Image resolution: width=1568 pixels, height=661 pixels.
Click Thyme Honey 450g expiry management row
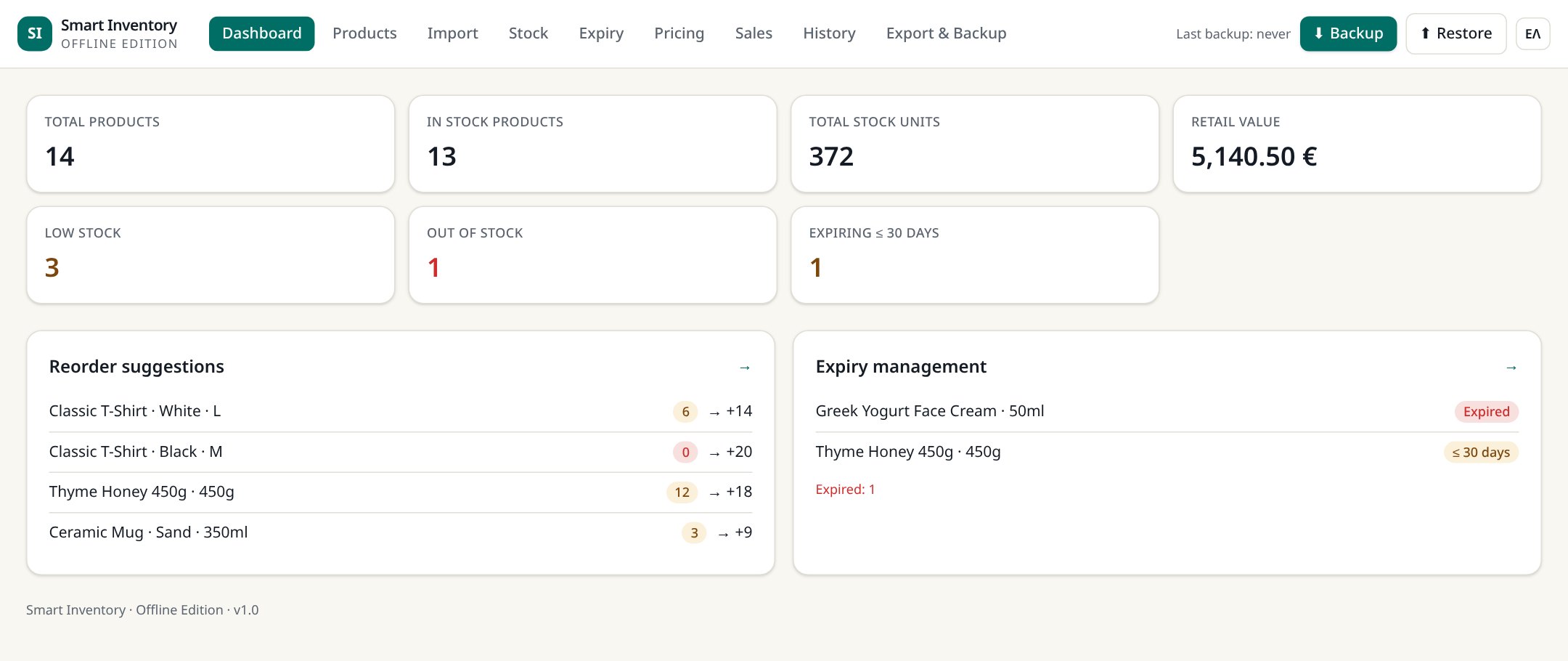1167,452
